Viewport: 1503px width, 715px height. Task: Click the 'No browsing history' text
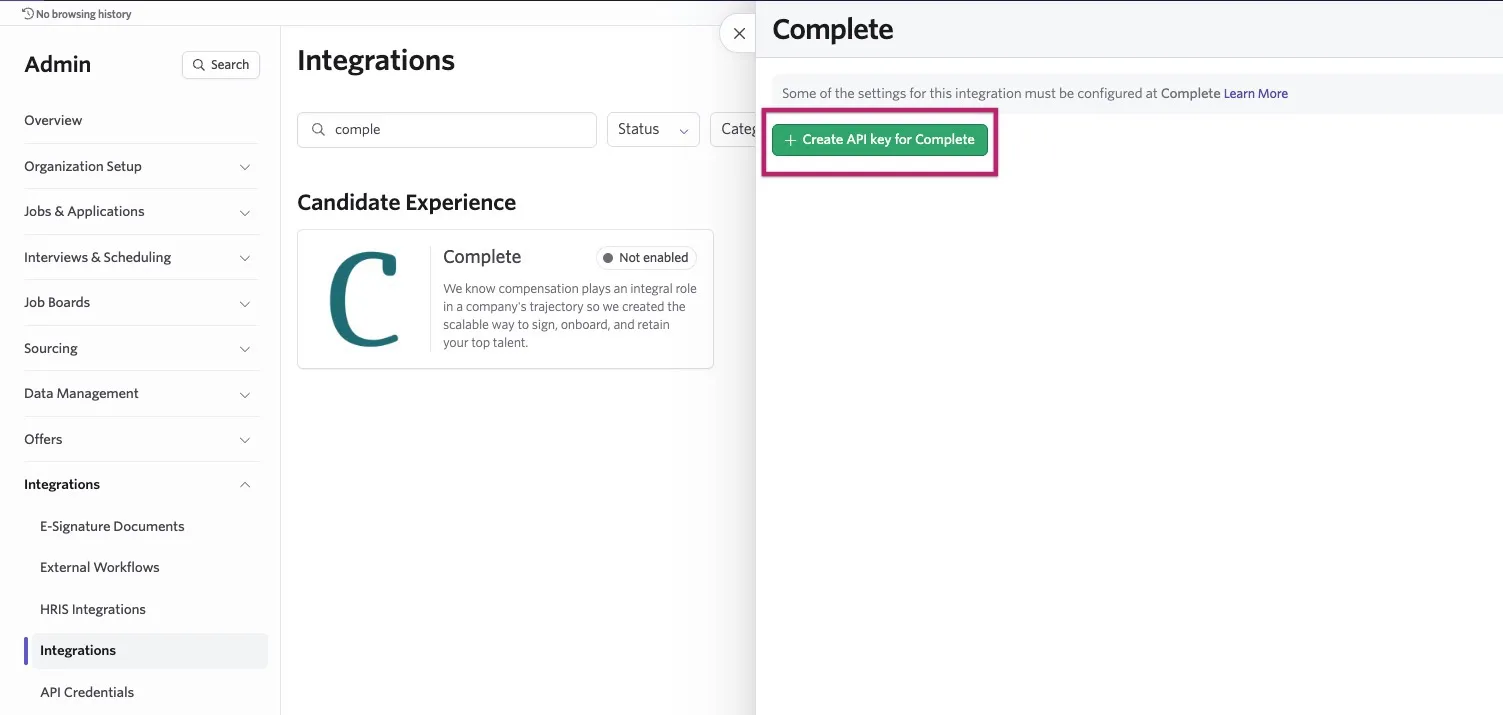click(x=84, y=14)
